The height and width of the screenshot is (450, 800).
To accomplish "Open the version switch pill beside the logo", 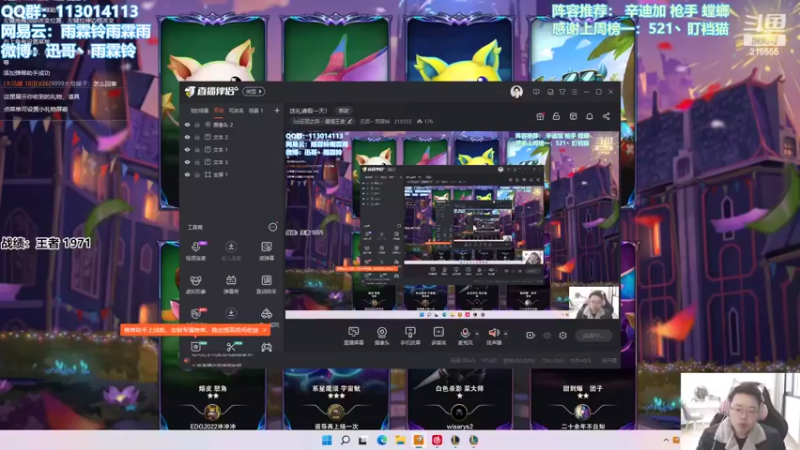I will 254,91.
